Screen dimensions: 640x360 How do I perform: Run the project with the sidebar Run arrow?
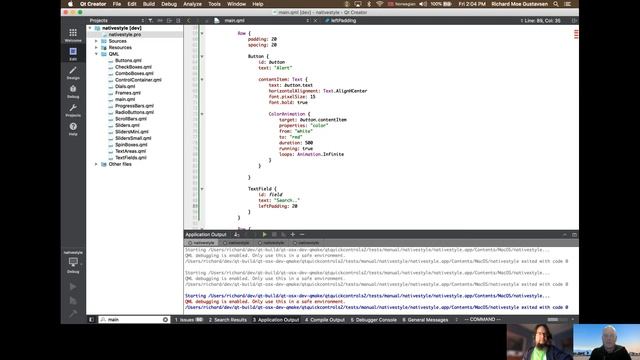[73, 287]
